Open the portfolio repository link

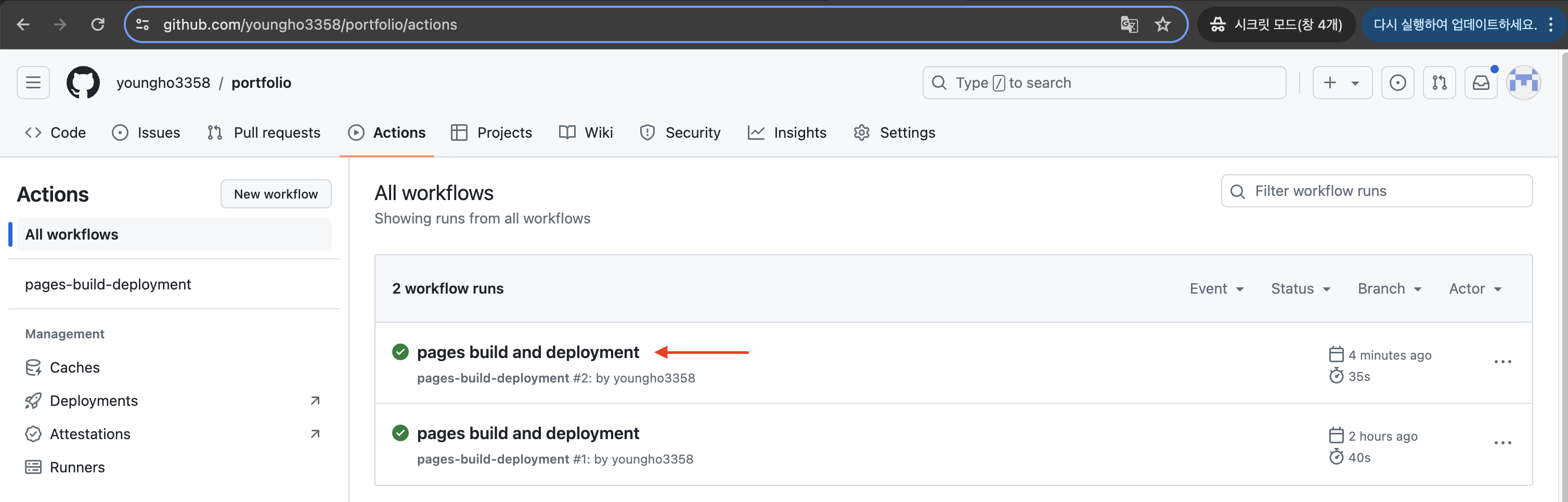click(261, 83)
